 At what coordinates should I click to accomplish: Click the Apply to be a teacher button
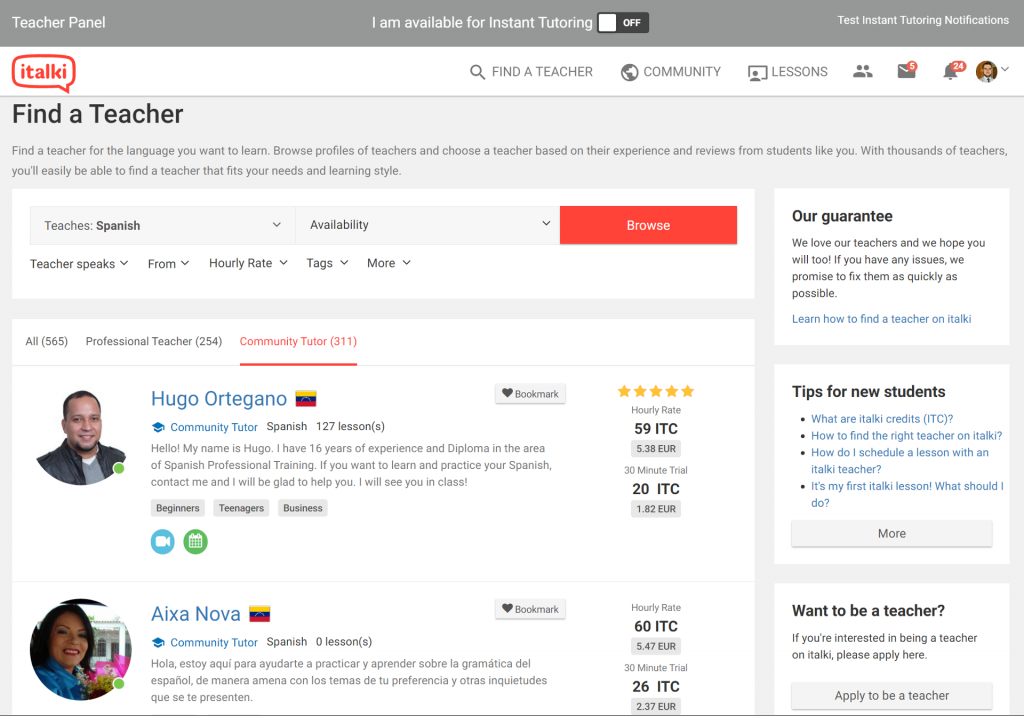coord(891,696)
